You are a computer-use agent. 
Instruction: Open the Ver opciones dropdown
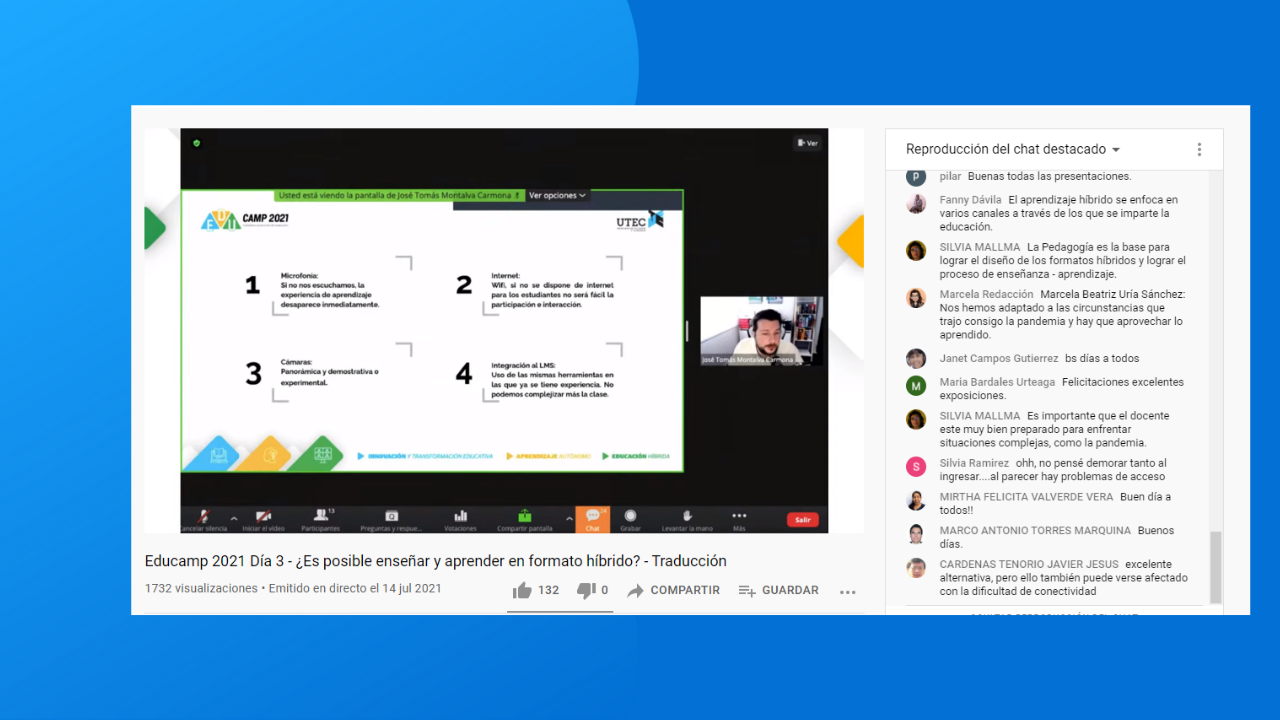tap(557, 196)
